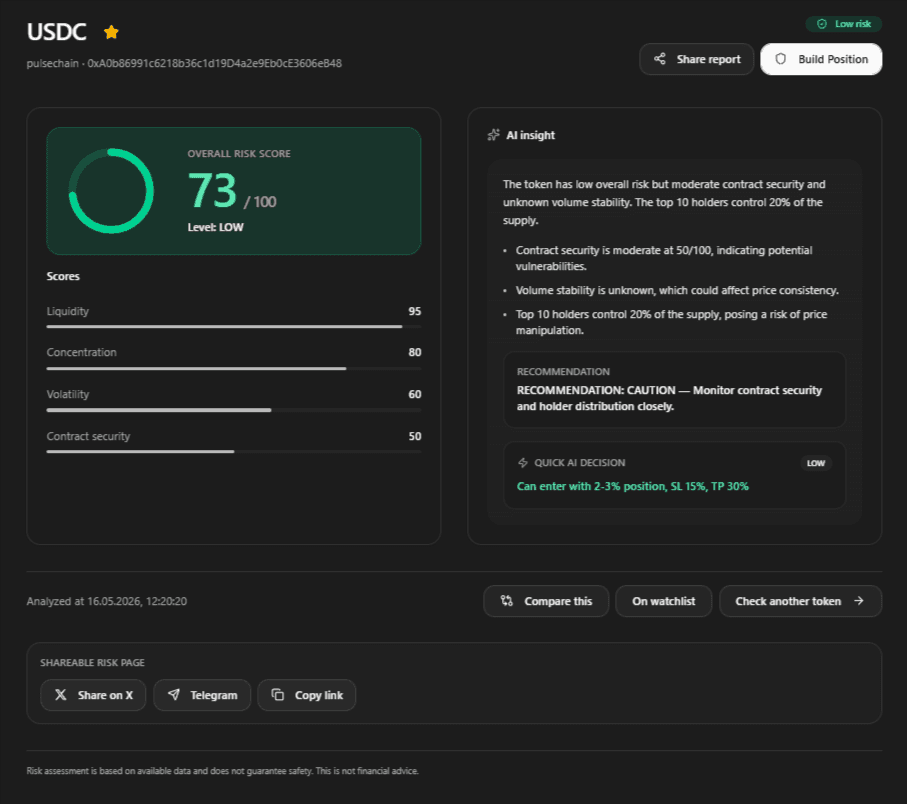Click the lightning icon beside Quick AI Decision
The image size is (907, 804).
coord(523,463)
